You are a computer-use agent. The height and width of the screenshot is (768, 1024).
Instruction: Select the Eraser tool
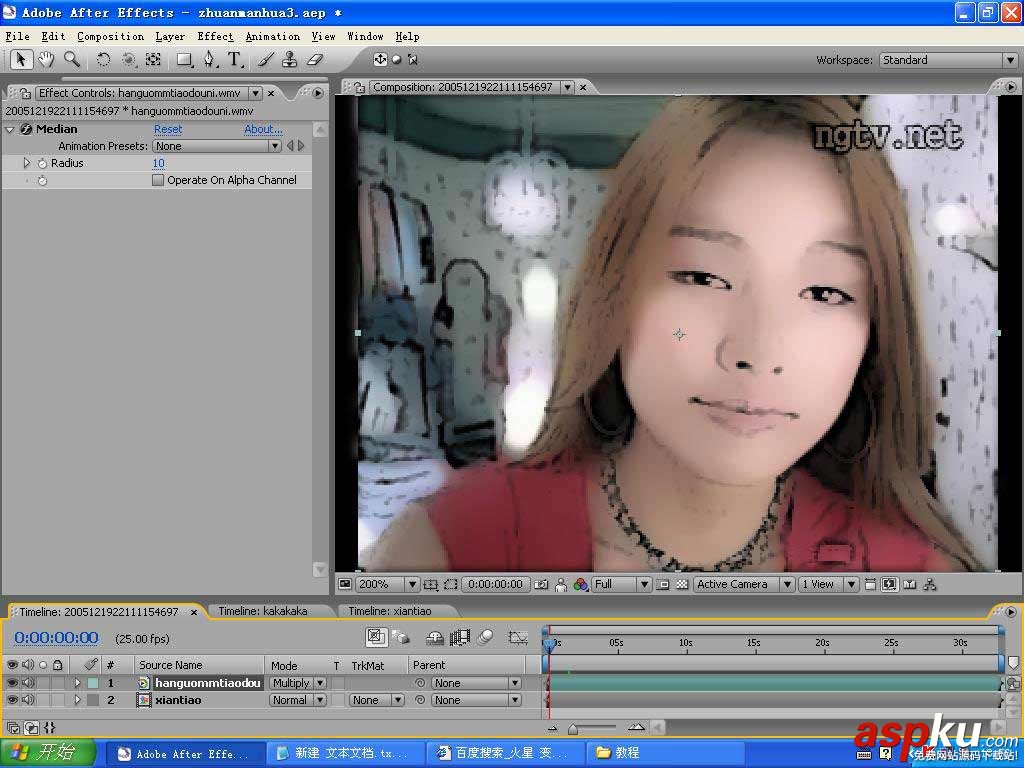[315, 59]
